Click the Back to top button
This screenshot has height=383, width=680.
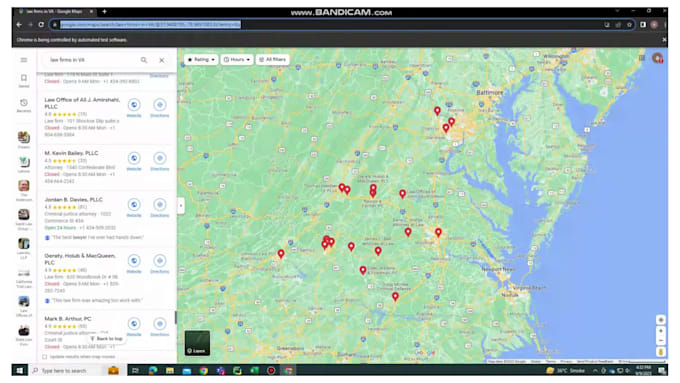pyautogui.click(x=106, y=338)
